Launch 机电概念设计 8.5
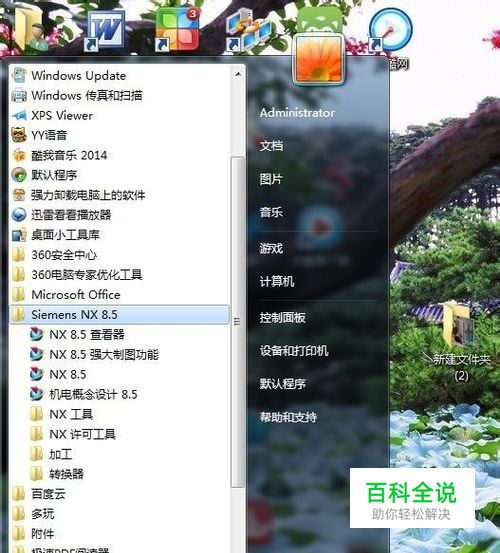500x553 pixels. click(x=120, y=394)
